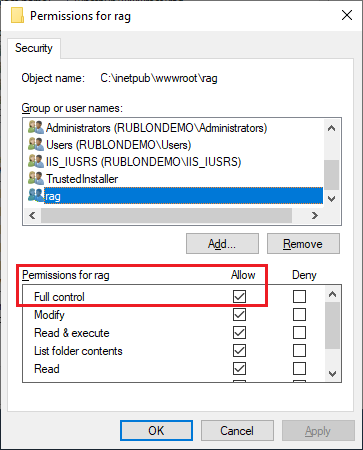Click permissions list scrollbar thumb
This screenshot has height=450, width=363.
(x=332, y=326)
